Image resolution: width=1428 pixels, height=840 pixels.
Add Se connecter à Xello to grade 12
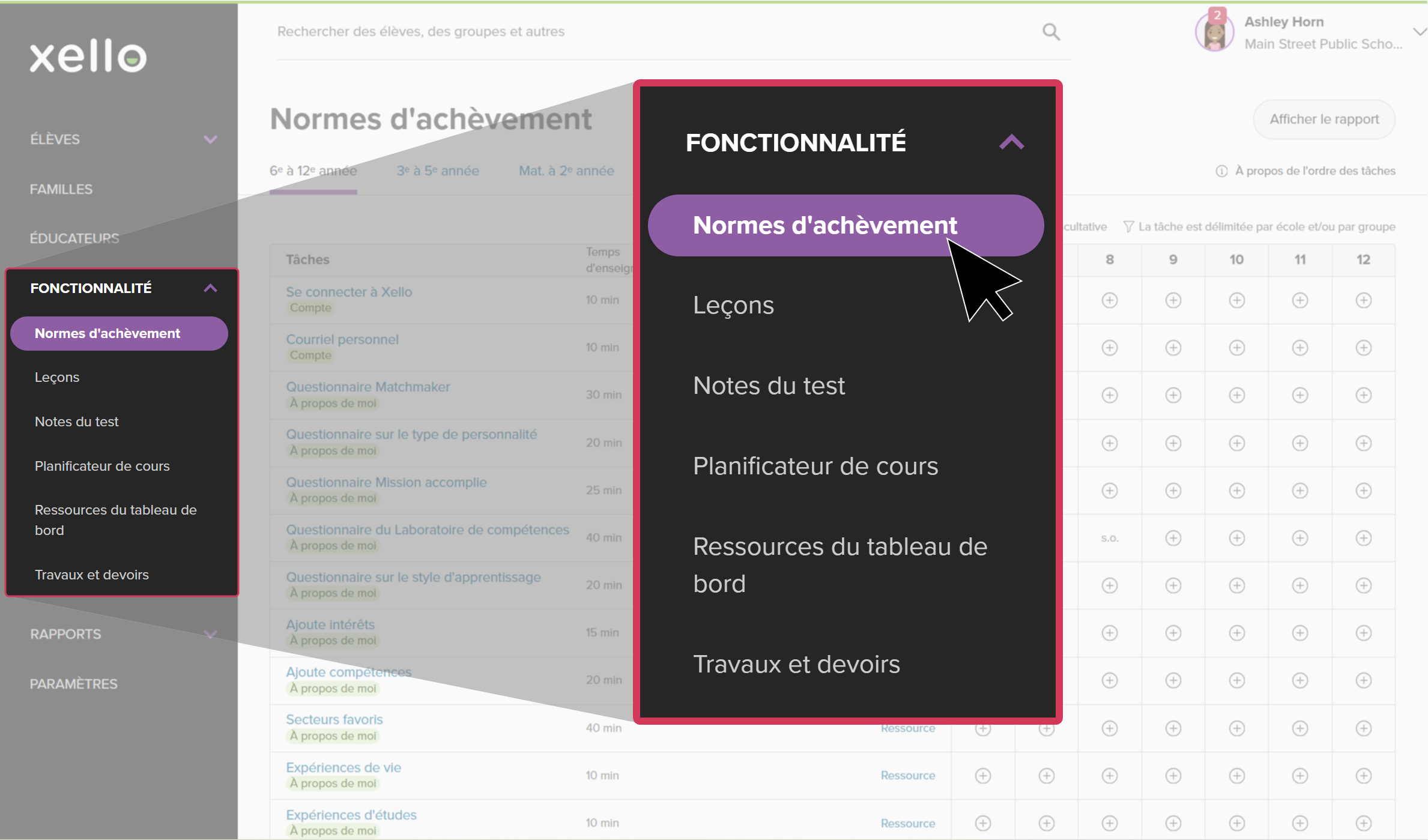1364,300
